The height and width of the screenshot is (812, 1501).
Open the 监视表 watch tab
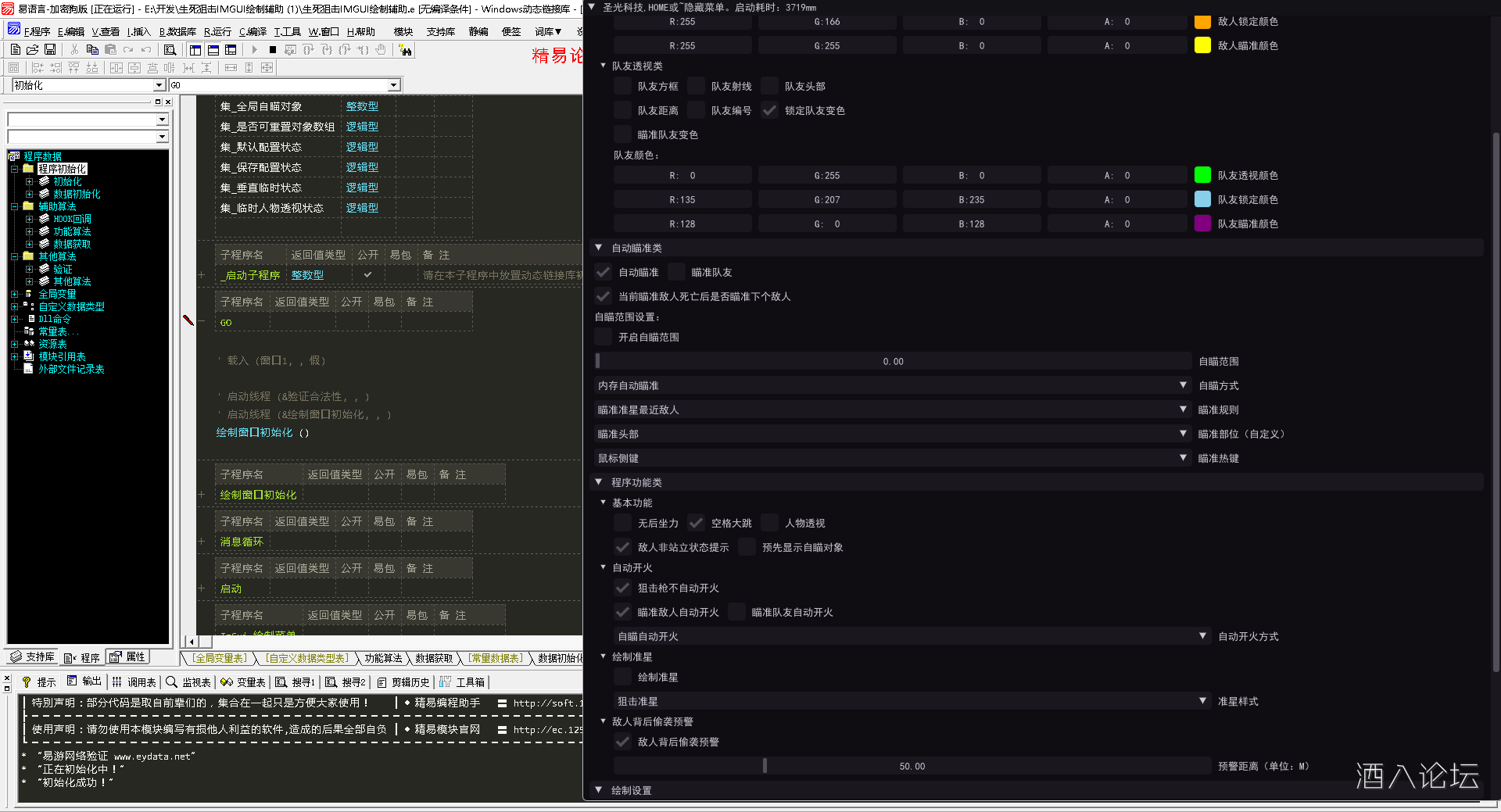188,682
